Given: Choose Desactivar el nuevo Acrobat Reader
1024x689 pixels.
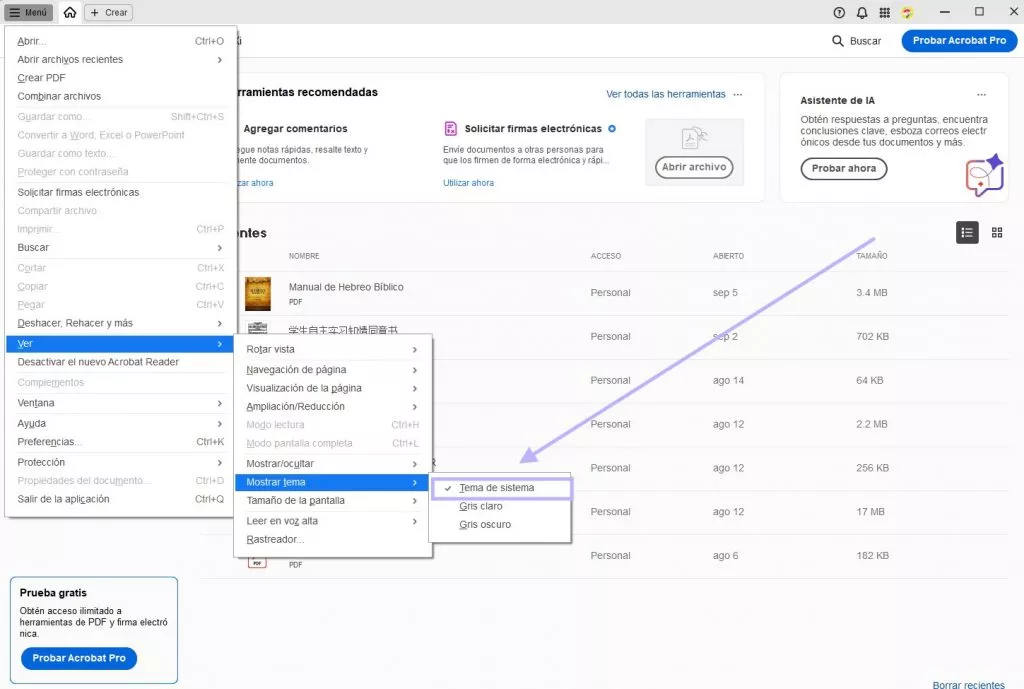Looking at the screenshot, I should (x=120, y=362).
